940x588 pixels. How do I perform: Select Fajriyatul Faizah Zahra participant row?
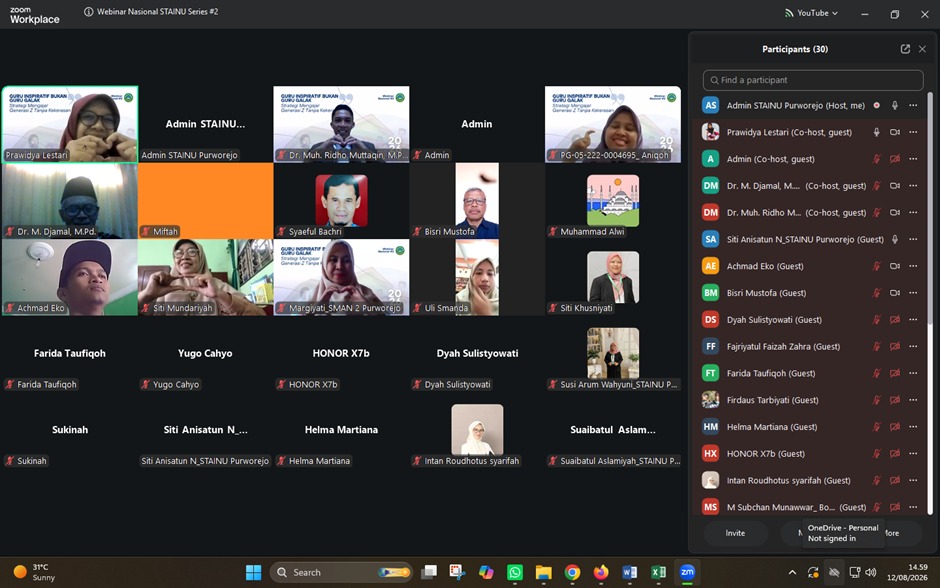(812, 346)
